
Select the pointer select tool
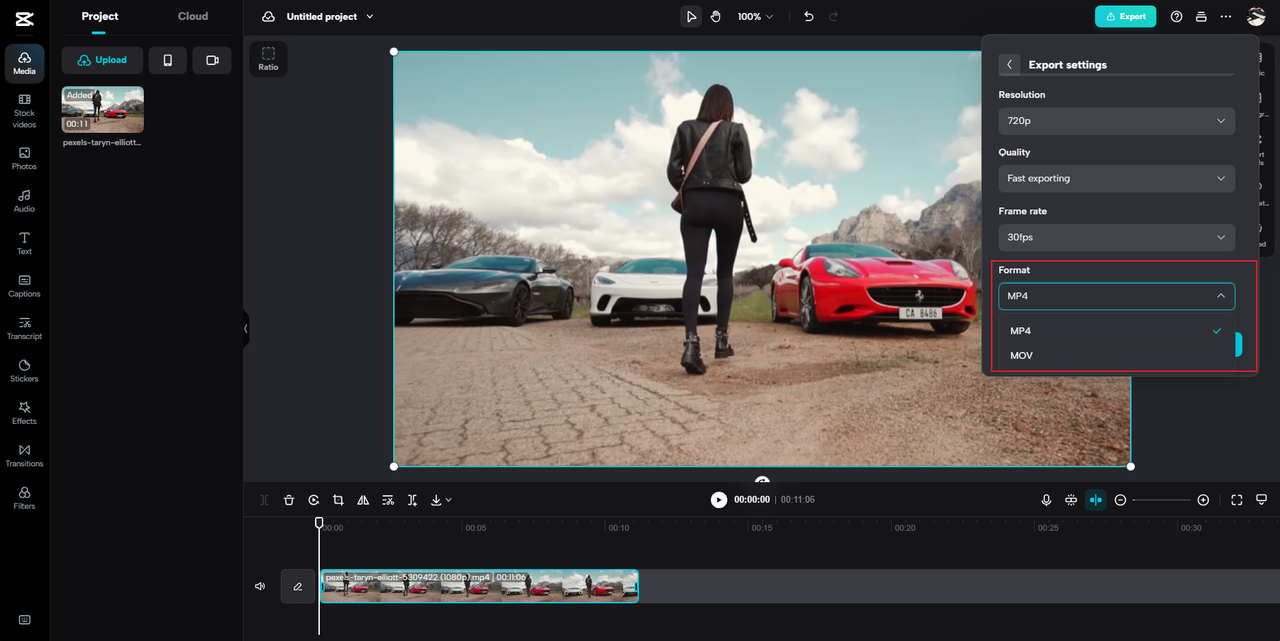pyautogui.click(x=691, y=17)
